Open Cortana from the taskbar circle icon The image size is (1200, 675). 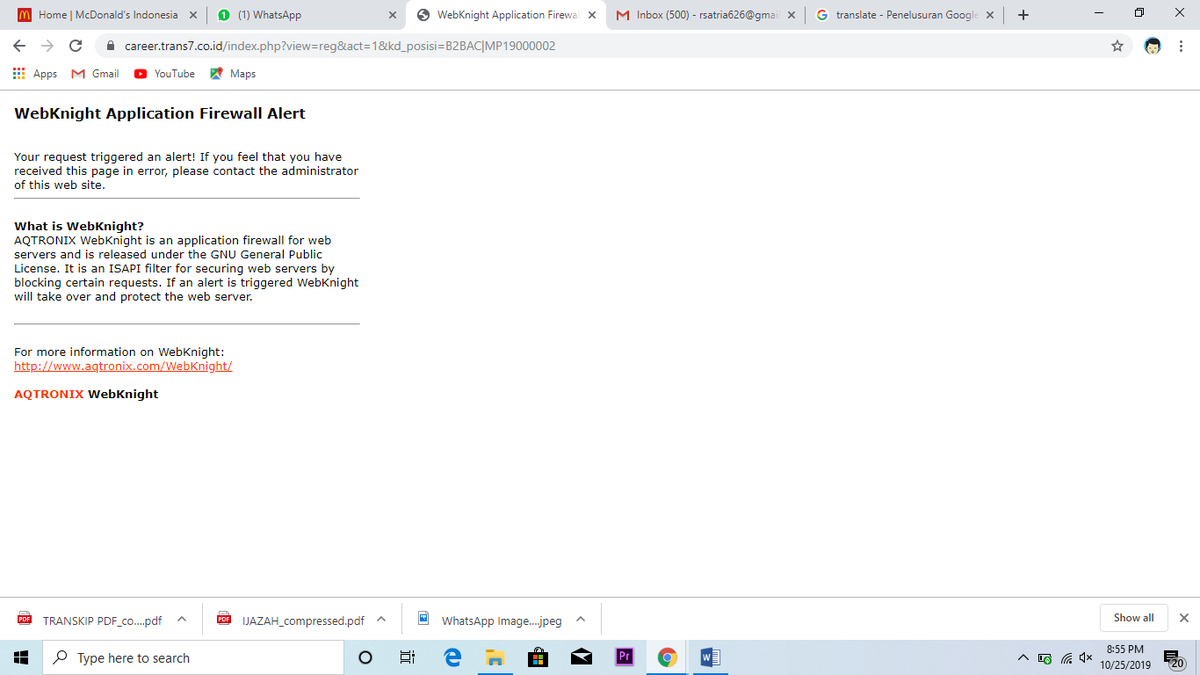click(x=365, y=658)
